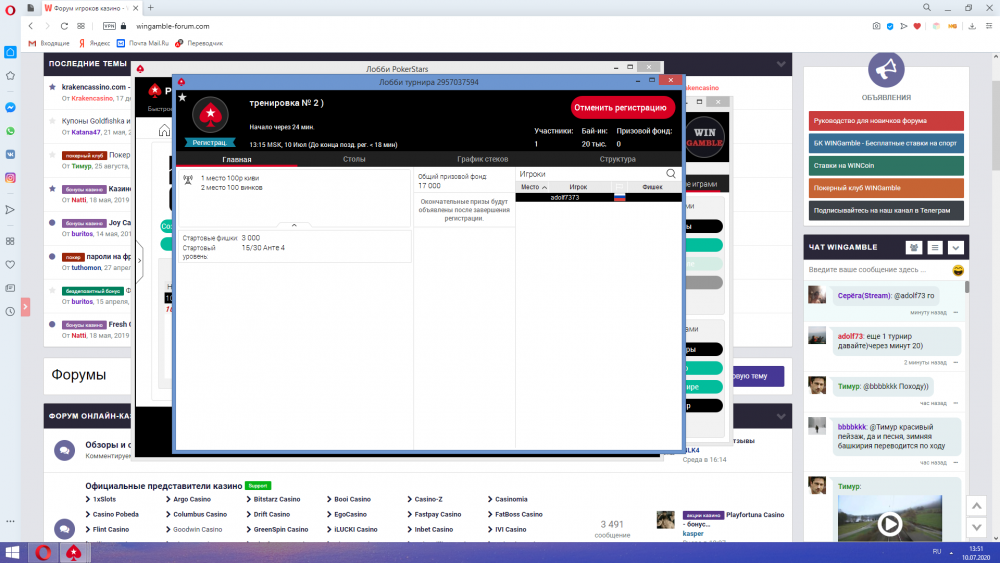Sort the players list by the Место column
This screenshot has width=1000, height=563.
coord(533,187)
